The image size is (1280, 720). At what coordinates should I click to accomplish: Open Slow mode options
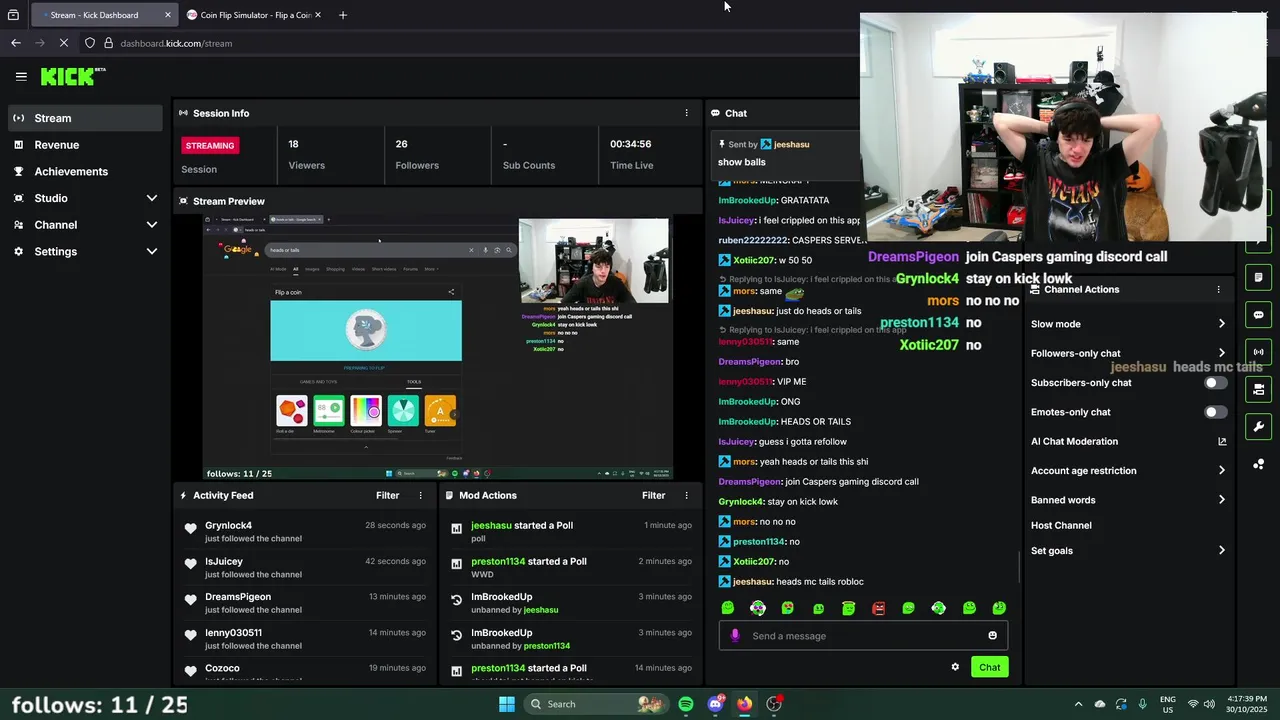pos(1128,324)
